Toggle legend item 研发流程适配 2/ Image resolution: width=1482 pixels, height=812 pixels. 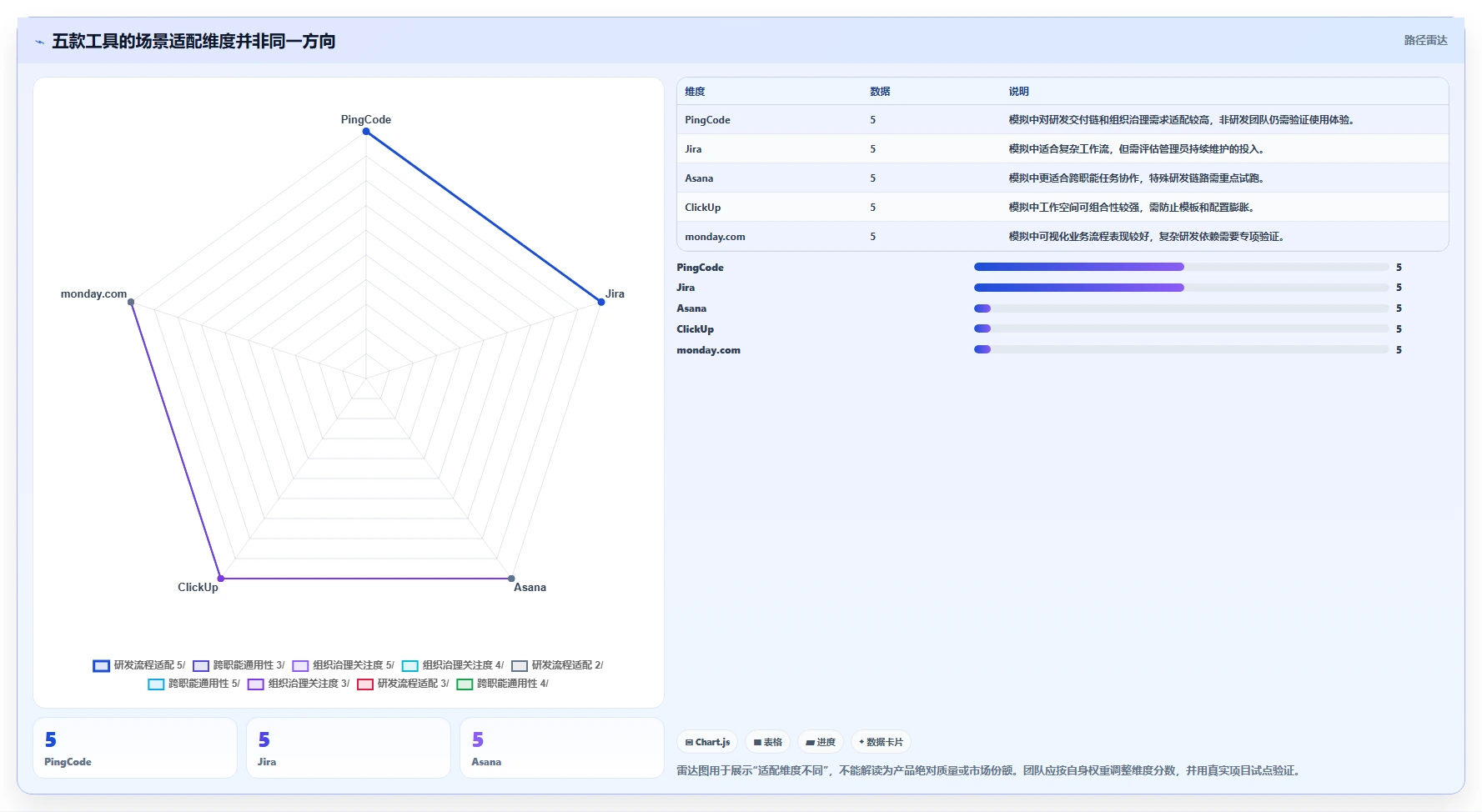(x=557, y=665)
